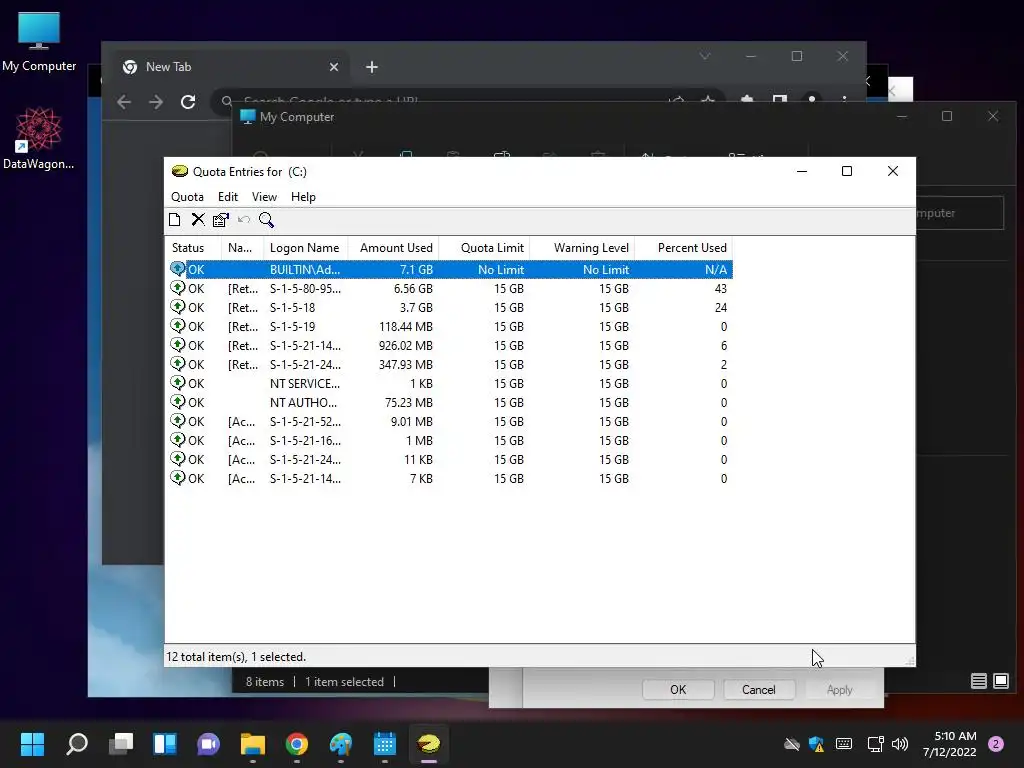The height and width of the screenshot is (768, 1024).
Task: Open the volume control in the tray
Action: point(900,744)
